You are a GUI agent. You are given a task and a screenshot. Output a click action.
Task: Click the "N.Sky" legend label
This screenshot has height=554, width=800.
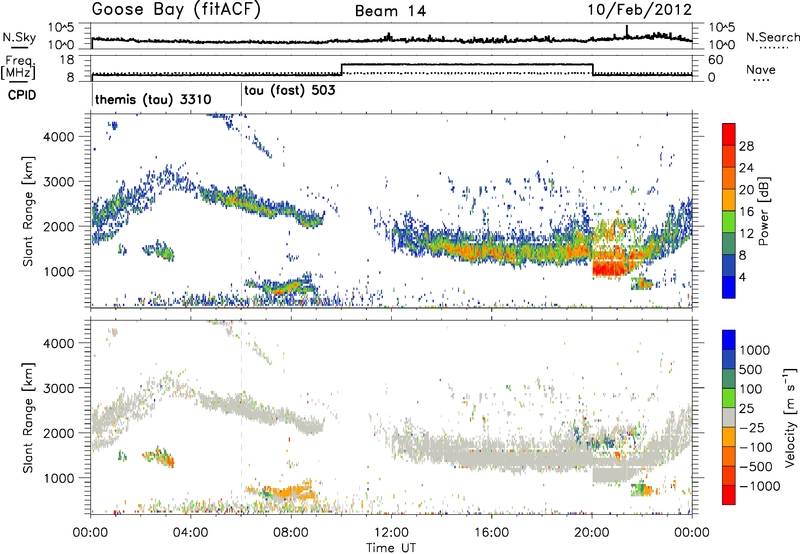(x=19, y=37)
